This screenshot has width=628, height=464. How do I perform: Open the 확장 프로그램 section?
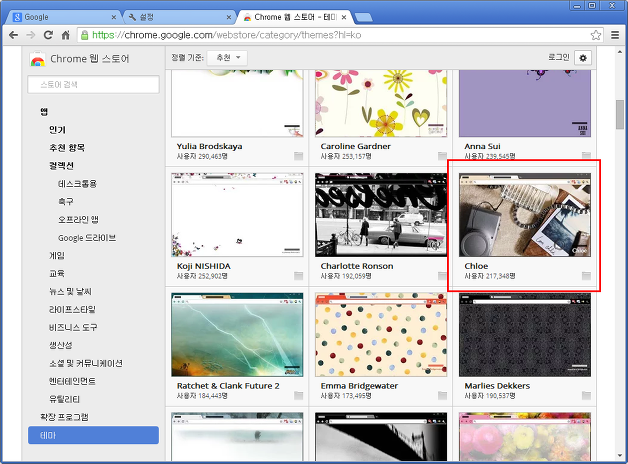pyautogui.click(x=64, y=417)
